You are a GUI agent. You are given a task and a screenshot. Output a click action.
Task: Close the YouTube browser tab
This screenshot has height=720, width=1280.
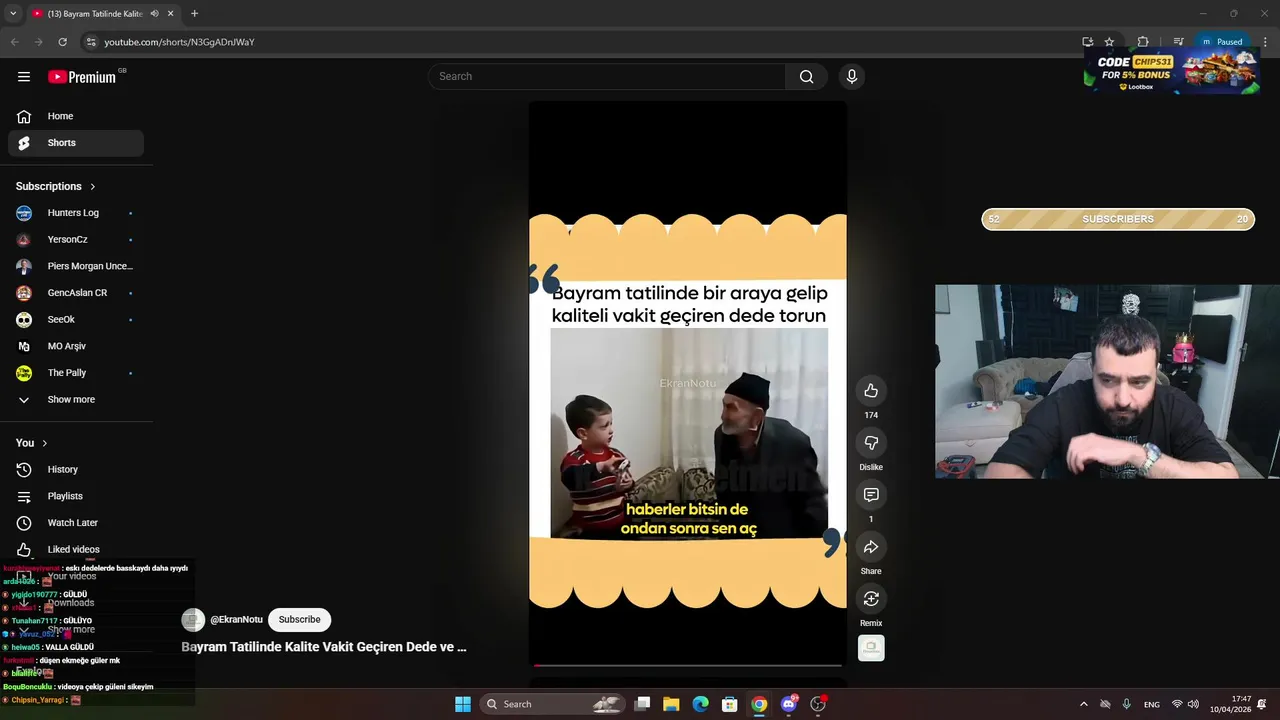click(170, 14)
